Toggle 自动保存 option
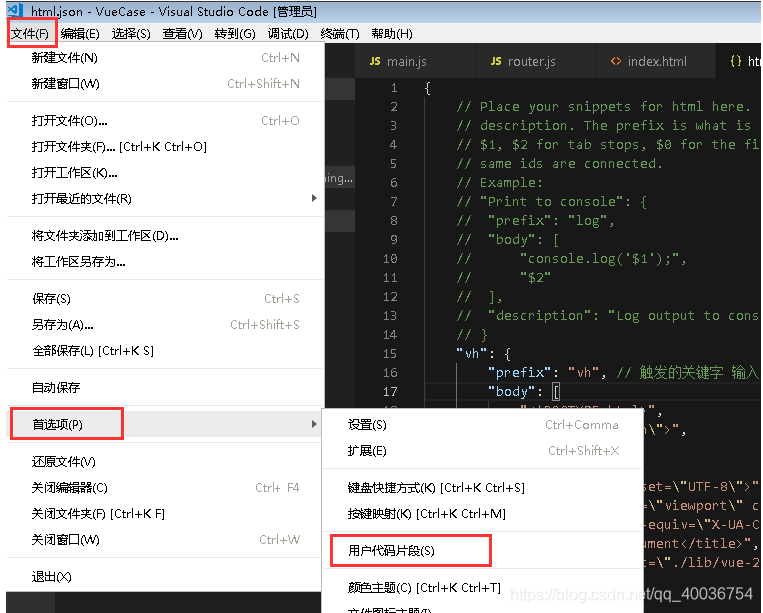The image size is (763, 613). click(165, 388)
